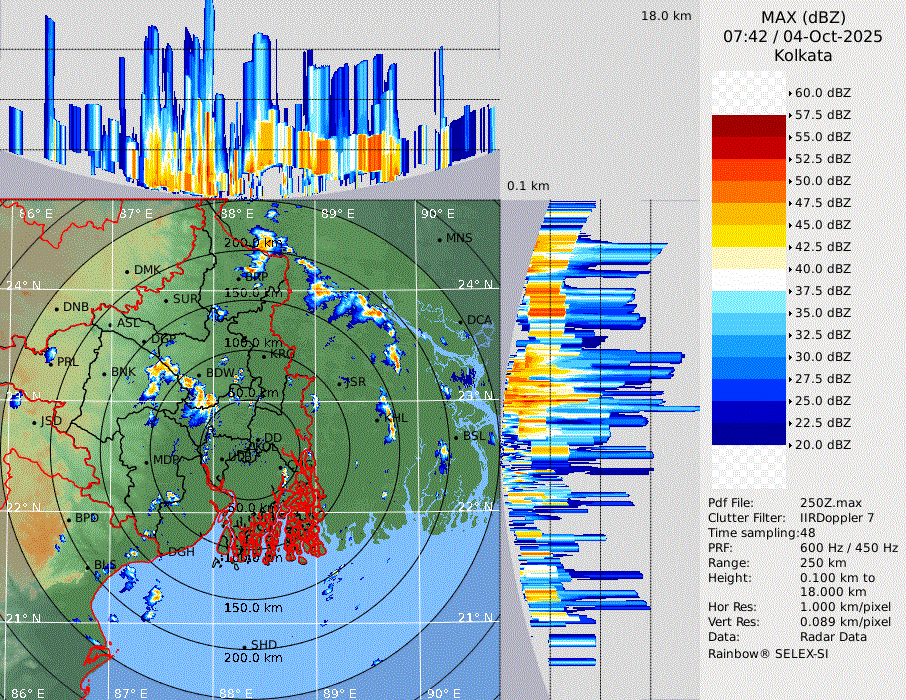Screen dimensions: 906x700
Task: Click the 60.0 dBZ legend label
Action: pos(822,93)
